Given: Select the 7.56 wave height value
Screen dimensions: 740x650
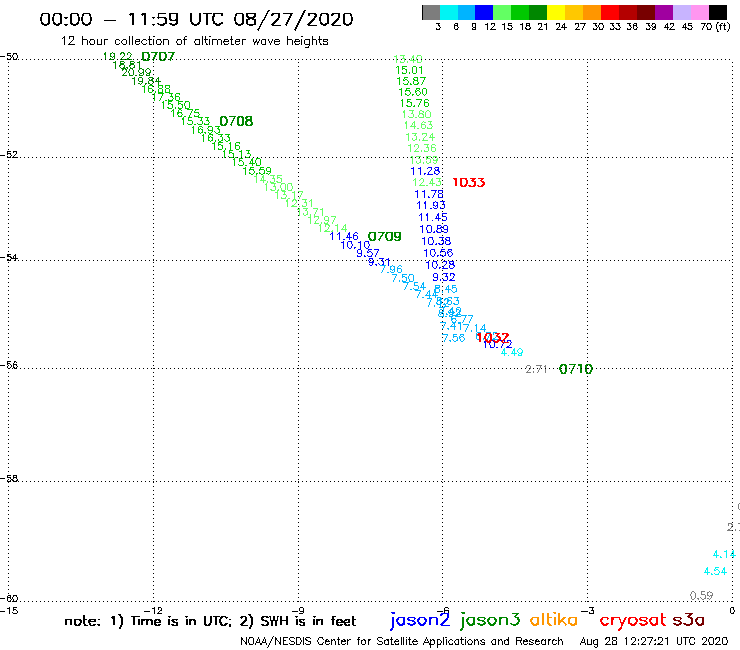Looking at the screenshot, I should 454,338.
